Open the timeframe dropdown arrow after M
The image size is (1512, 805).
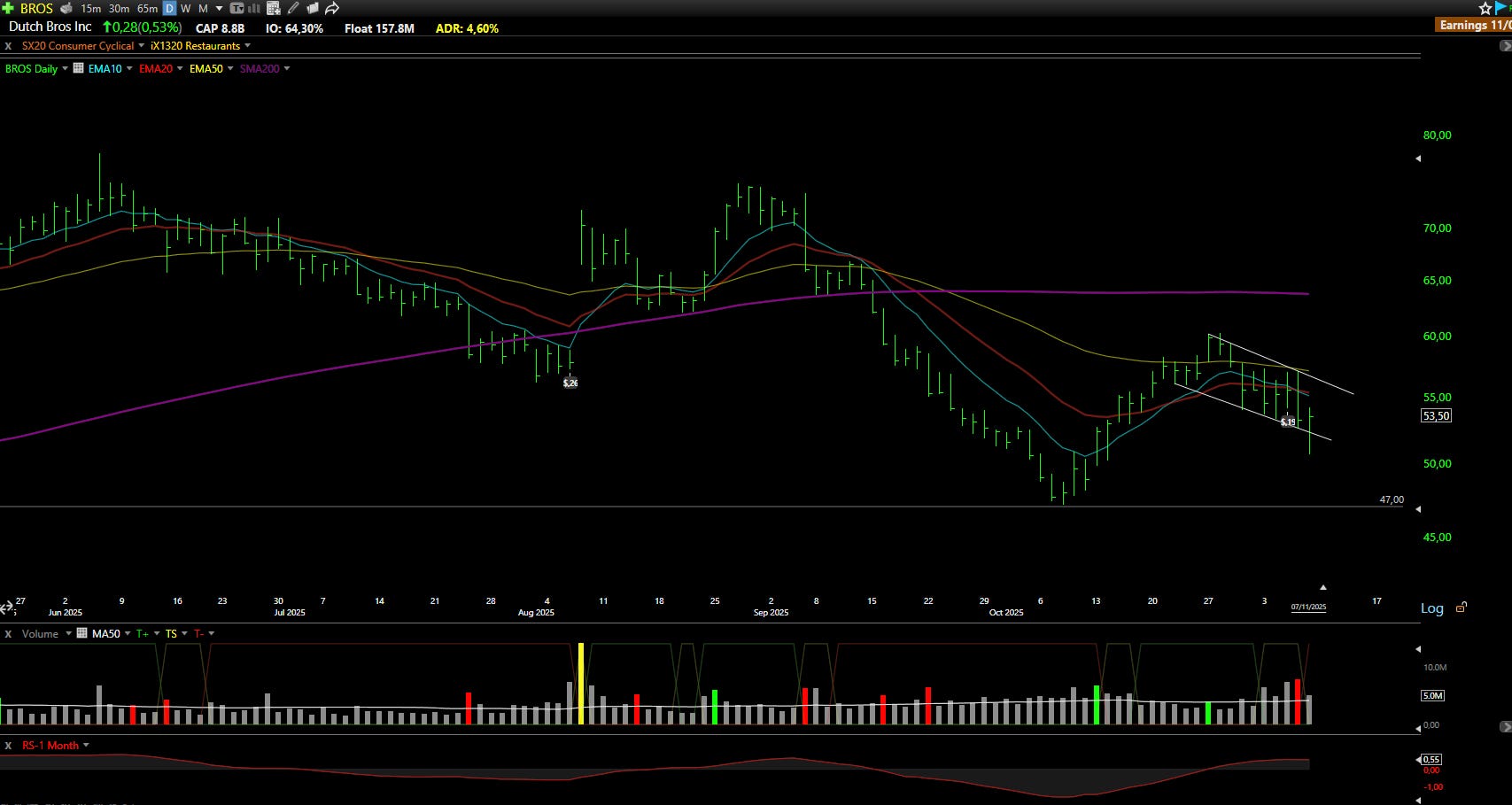(x=219, y=9)
